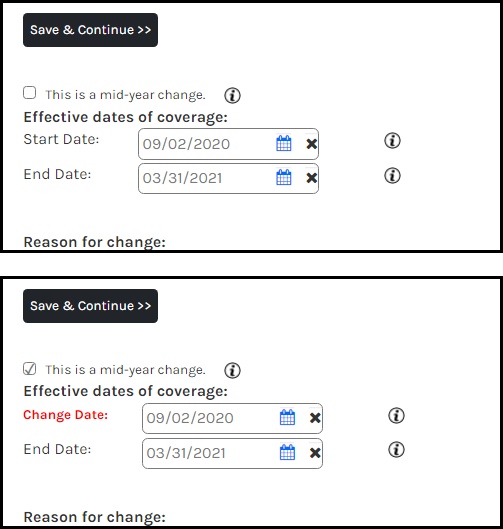Open info icon beside unchecked mid-year change

232,95
